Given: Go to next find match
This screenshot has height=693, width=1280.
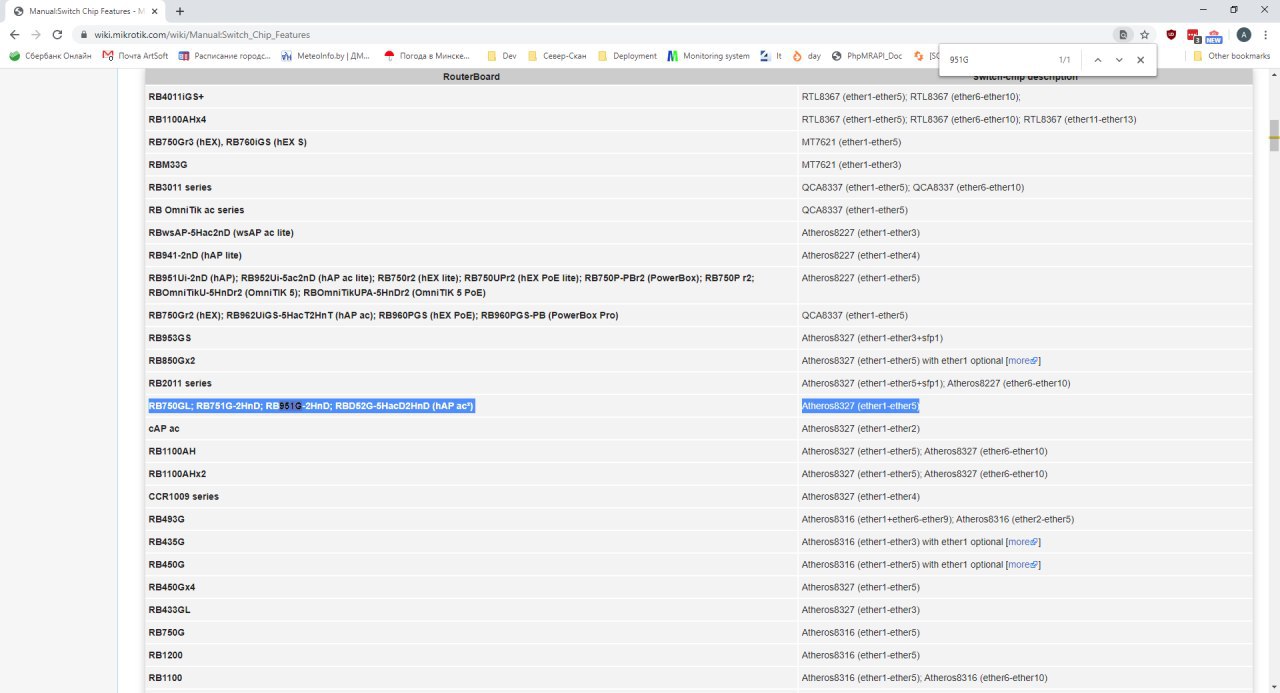Looking at the screenshot, I should (x=1119, y=60).
